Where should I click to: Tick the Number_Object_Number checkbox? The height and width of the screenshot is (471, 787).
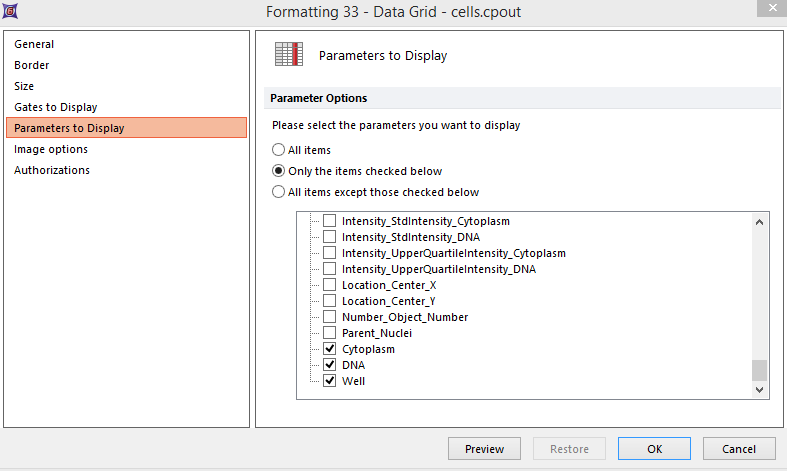coord(329,317)
